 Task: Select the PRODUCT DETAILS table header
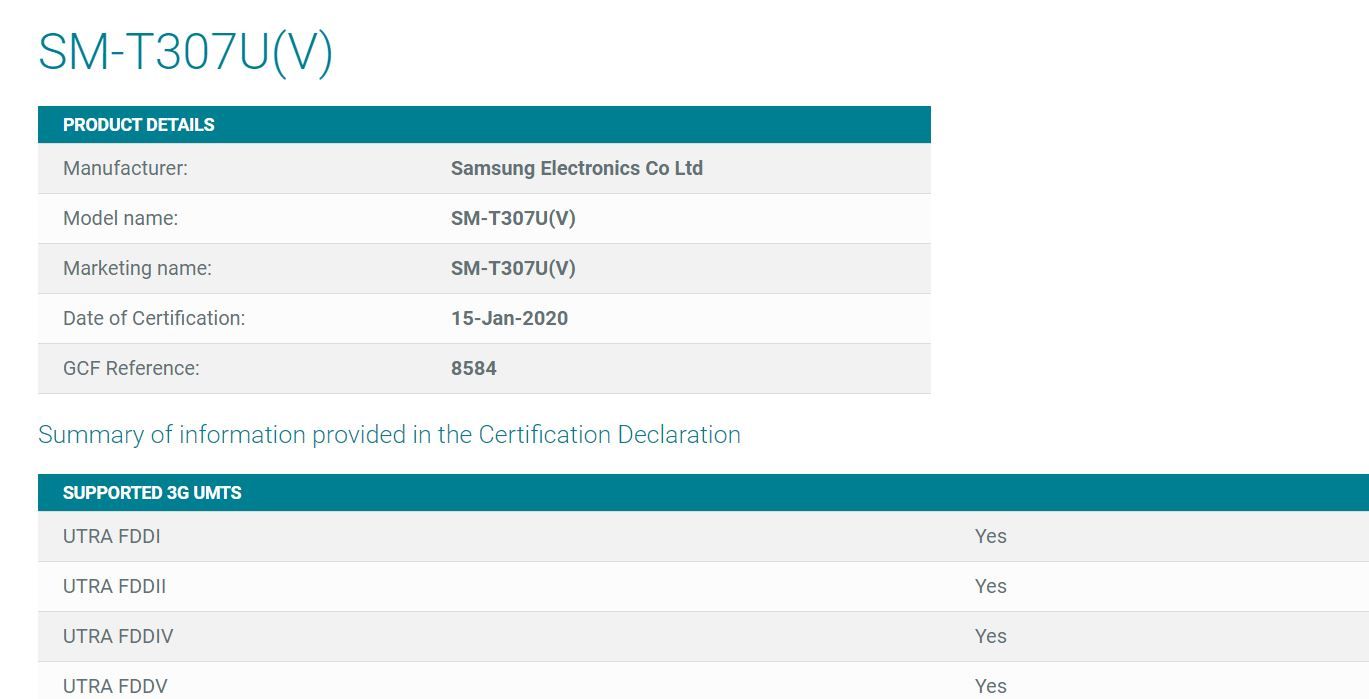[x=139, y=125]
